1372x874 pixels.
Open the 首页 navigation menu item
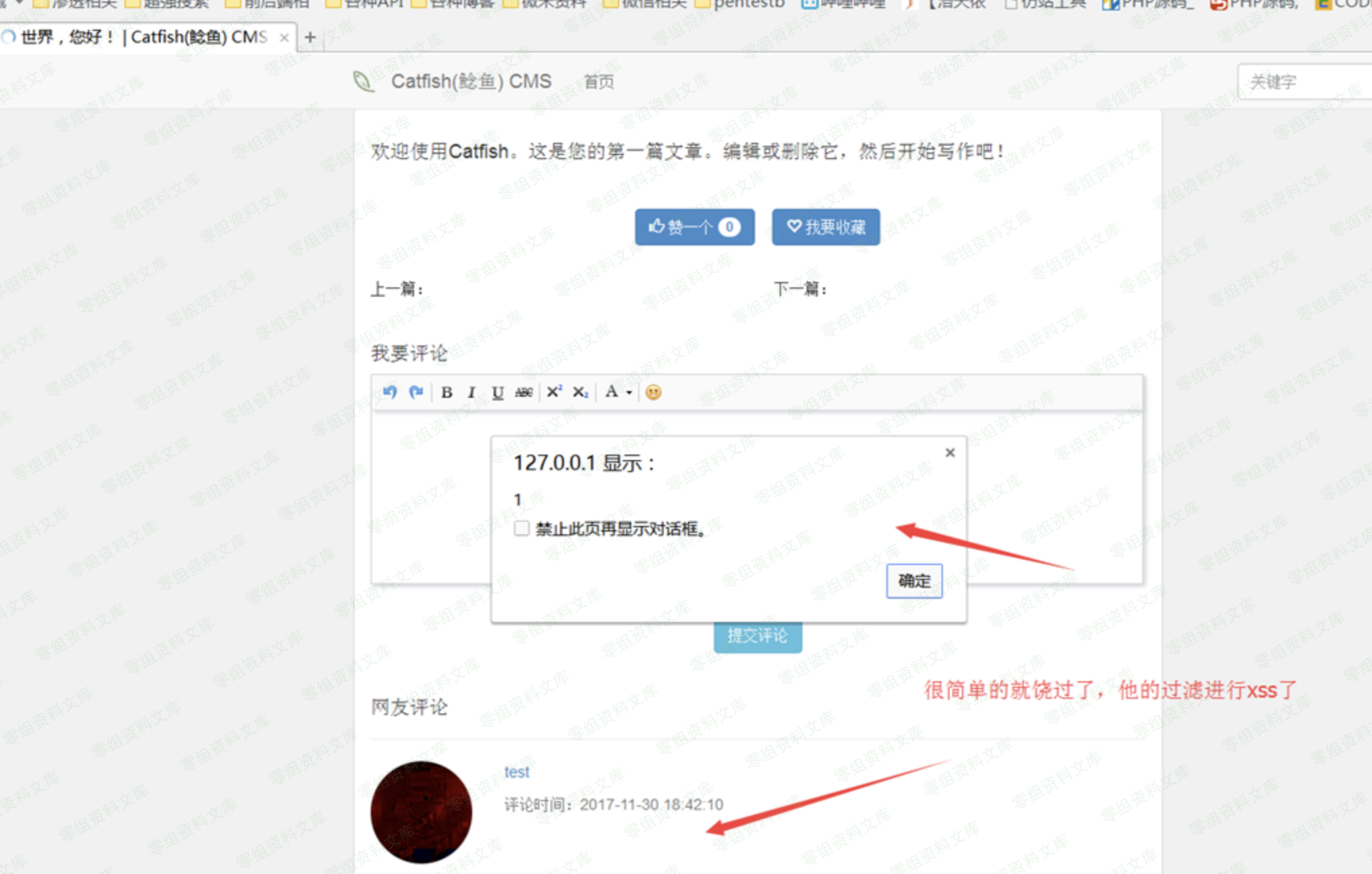(599, 82)
